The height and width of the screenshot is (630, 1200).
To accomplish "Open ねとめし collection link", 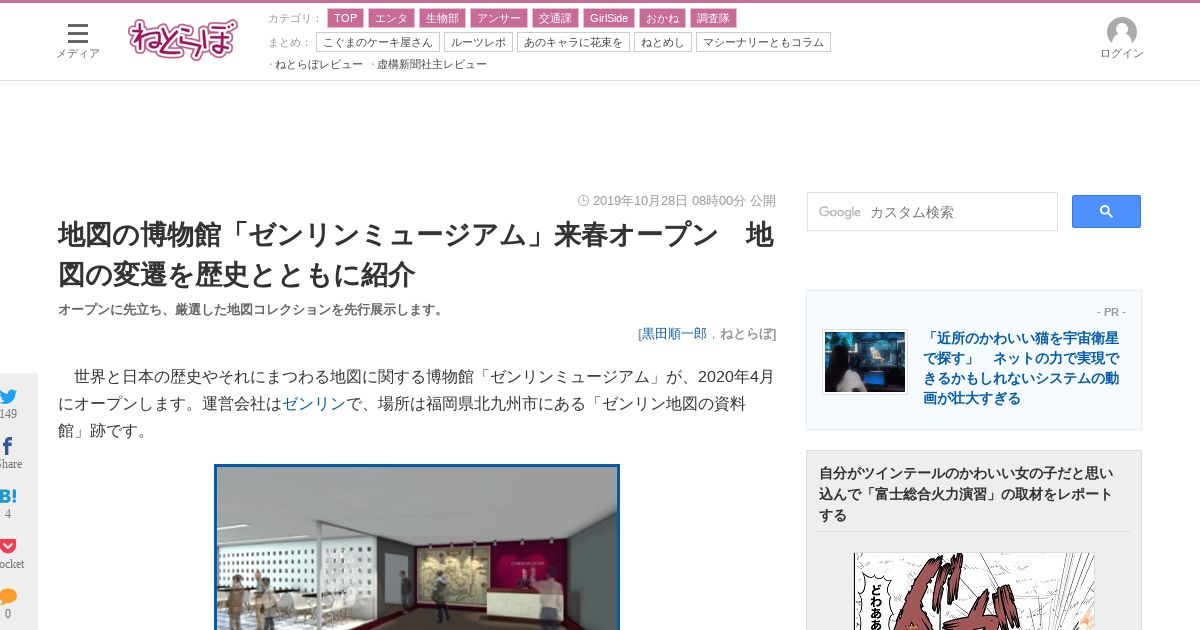I will 662,42.
